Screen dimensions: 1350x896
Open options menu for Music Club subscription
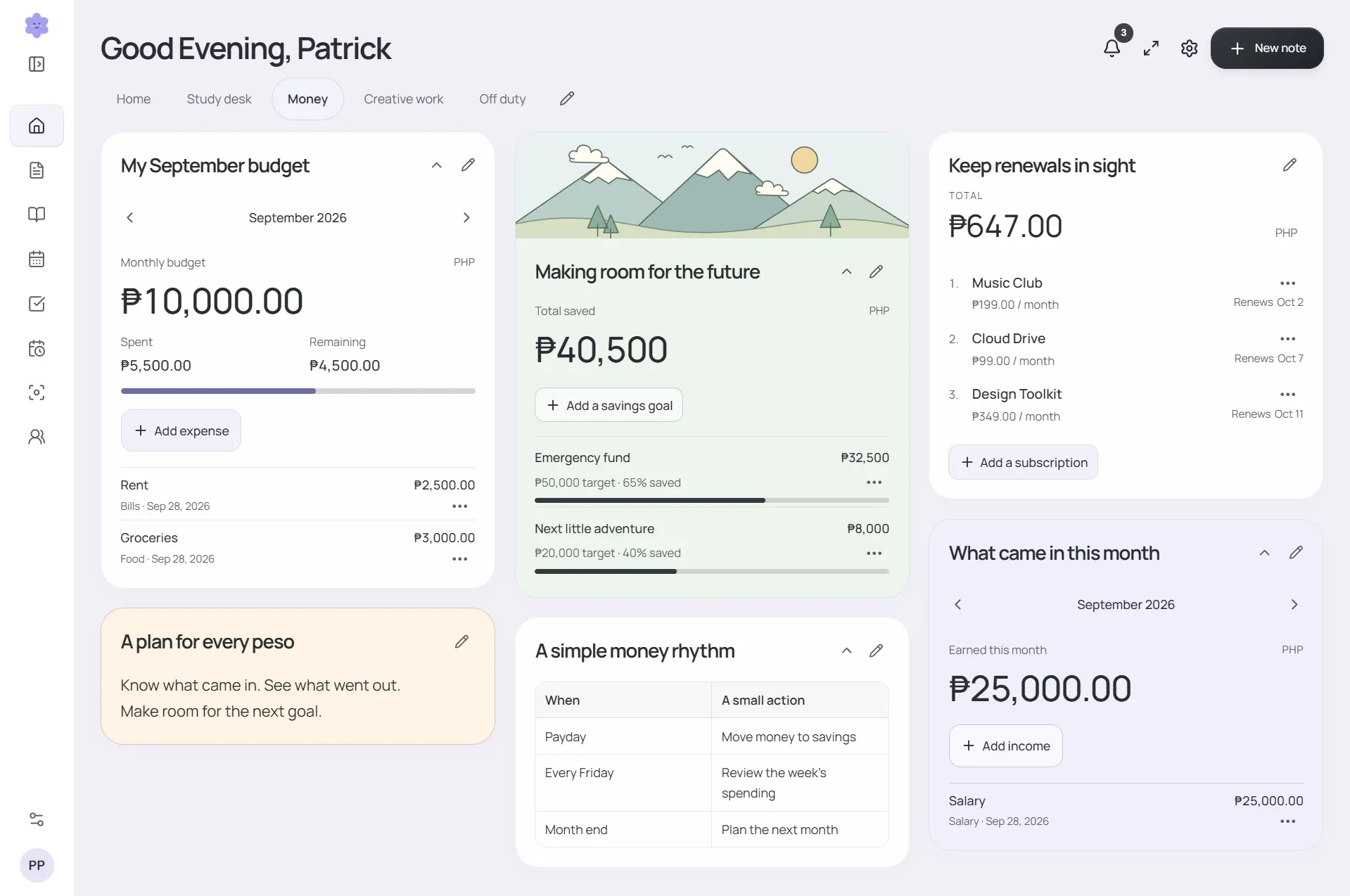(x=1287, y=283)
